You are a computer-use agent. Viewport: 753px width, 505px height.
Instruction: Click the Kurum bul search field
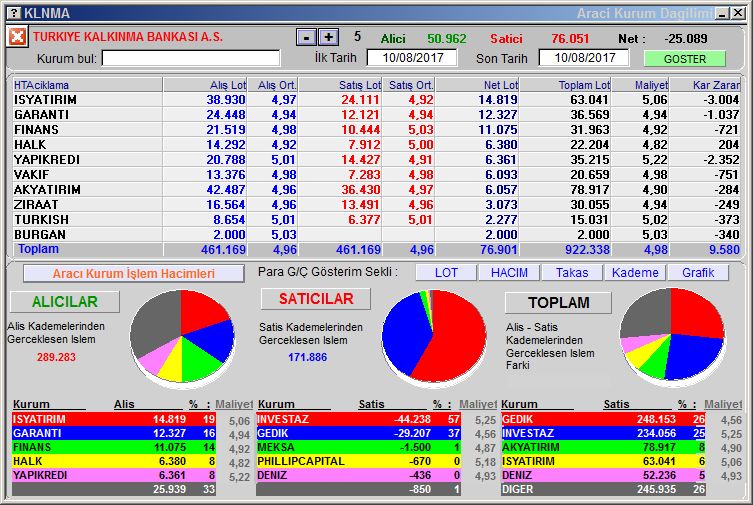click(x=191, y=59)
